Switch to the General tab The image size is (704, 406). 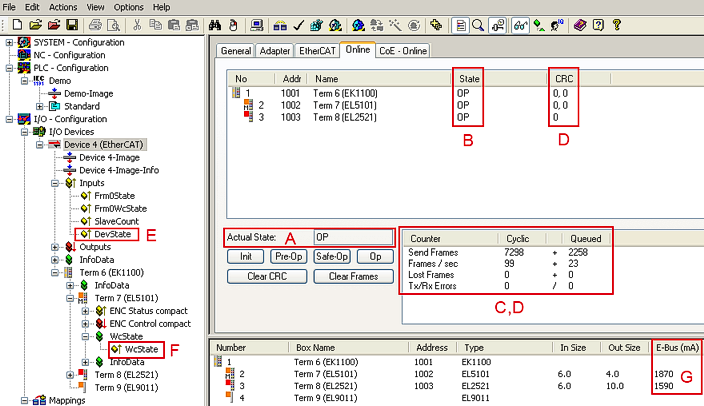[236, 51]
